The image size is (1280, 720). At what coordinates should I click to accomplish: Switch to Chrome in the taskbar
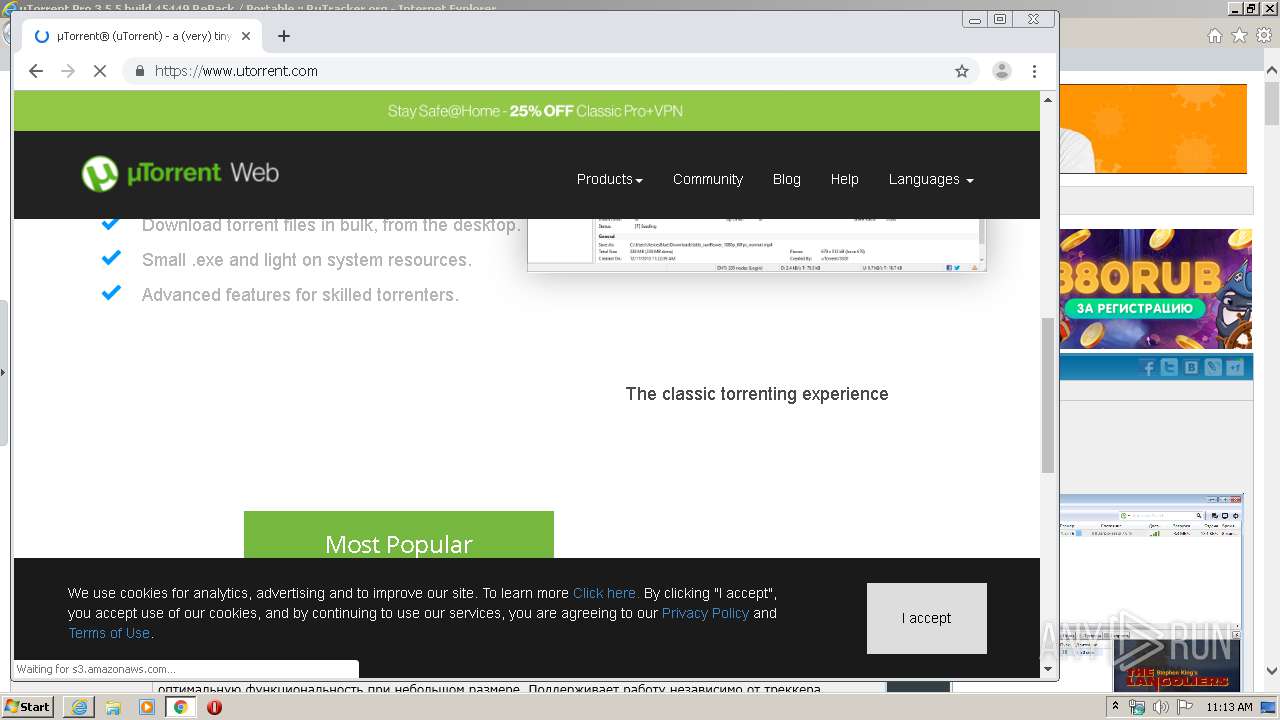click(x=180, y=707)
